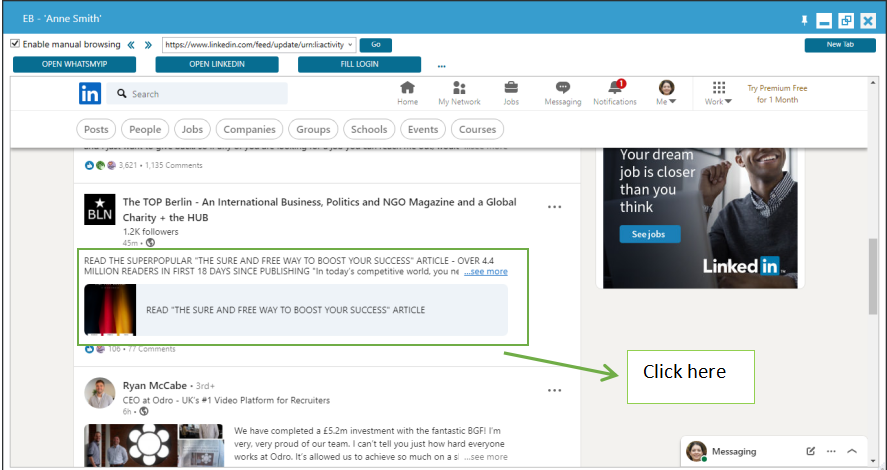The width and height of the screenshot is (887, 470).
Task: Click see more on TOP Berlin post
Action: (x=486, y=271)
